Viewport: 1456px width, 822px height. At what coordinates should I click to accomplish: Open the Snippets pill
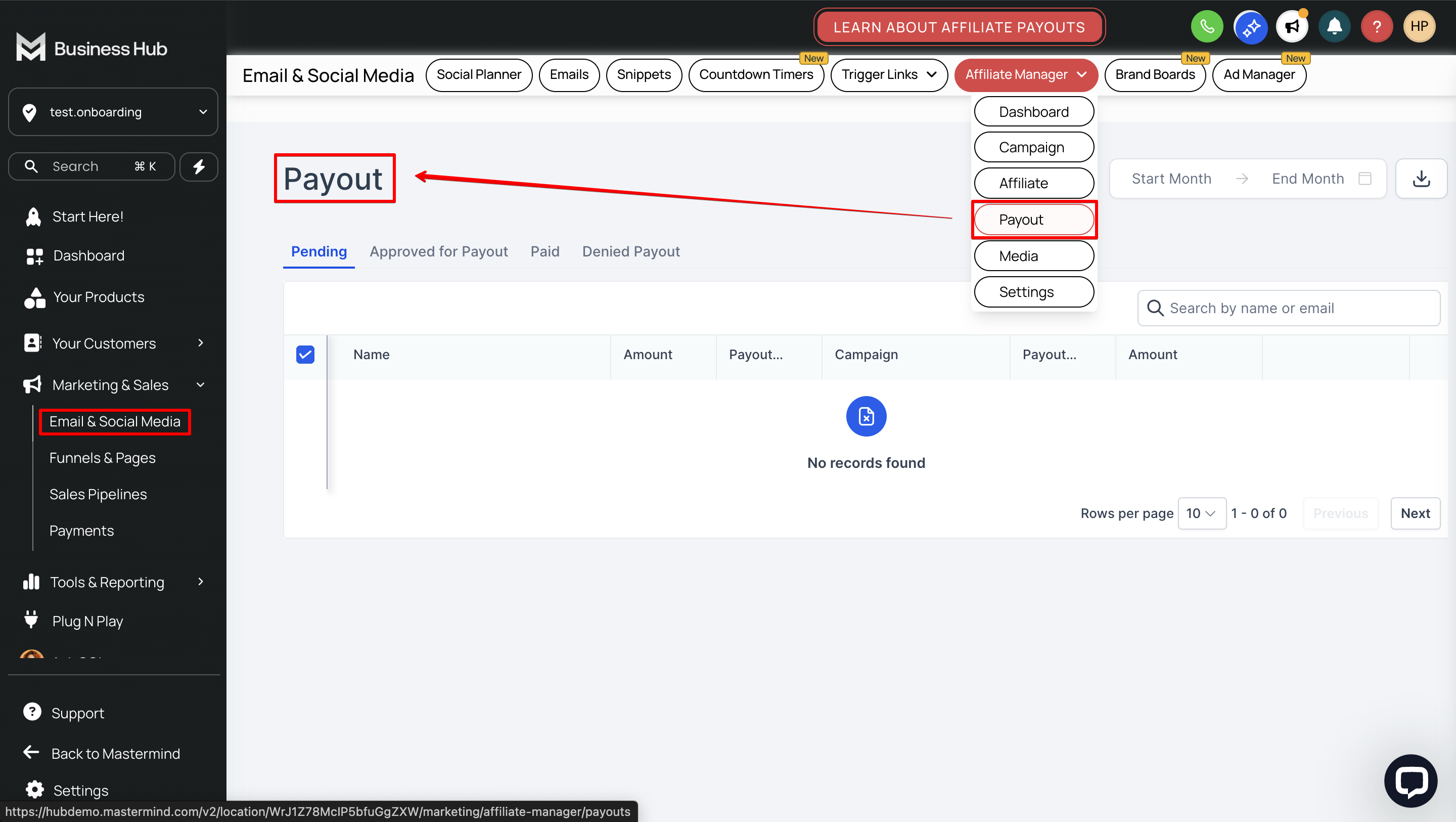pyautogui.click(x=644, y=75)
